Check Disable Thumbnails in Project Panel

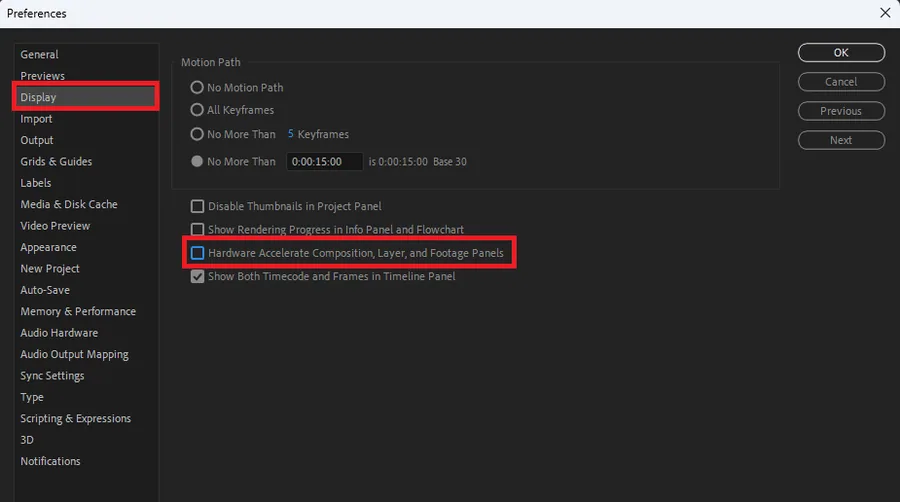[197, 206]
